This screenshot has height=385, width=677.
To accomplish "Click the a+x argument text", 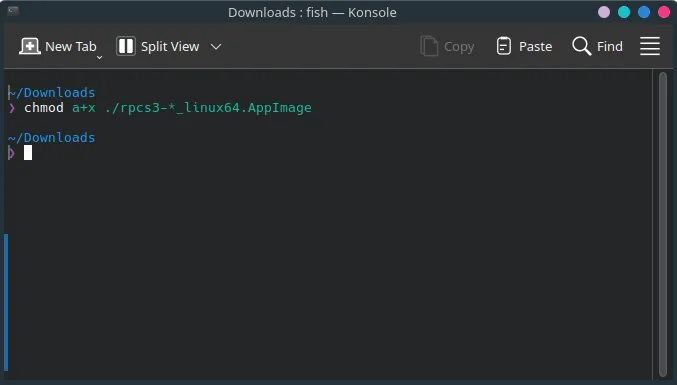I will (84, 107).
